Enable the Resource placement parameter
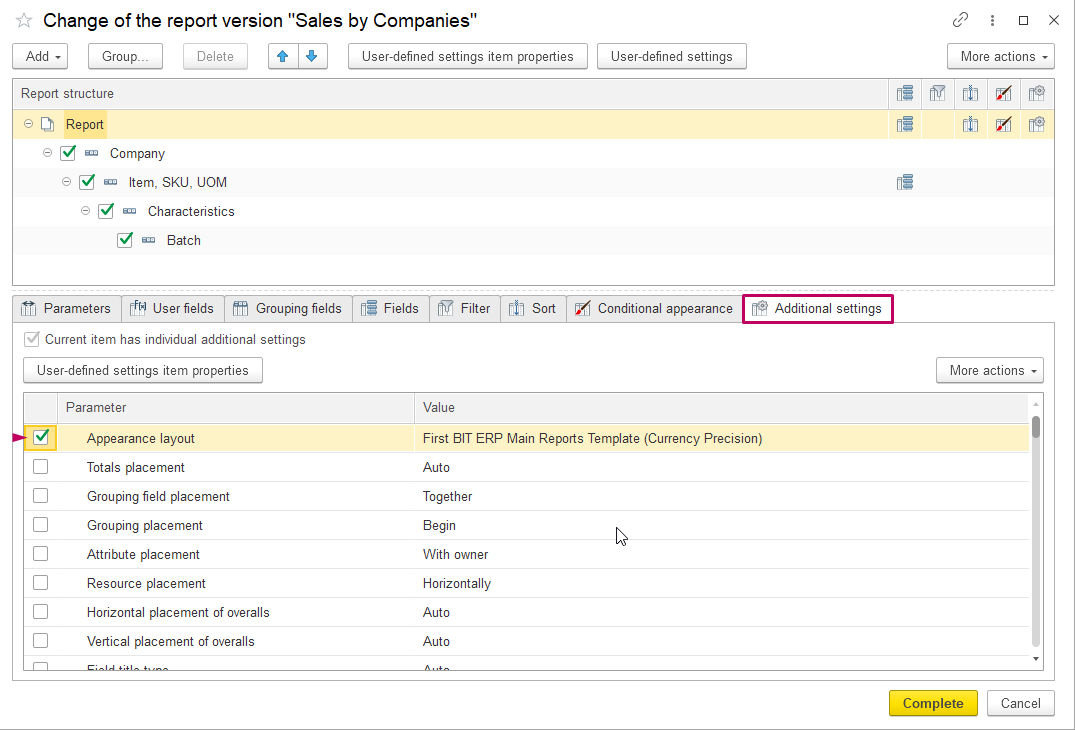1075x730 pixels. pos(40,583)
